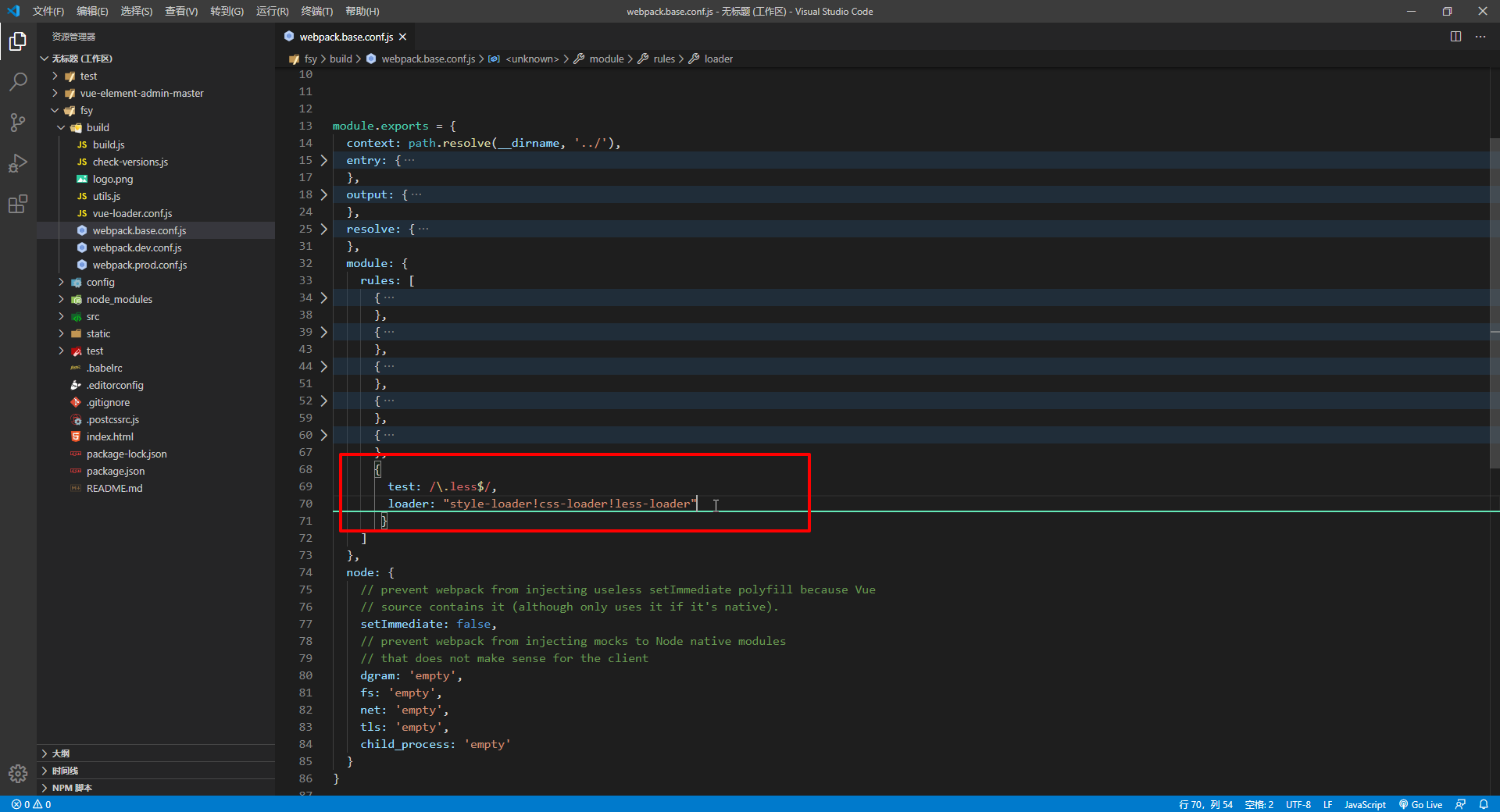1500x812 pixels.
Task: Collapse the fsy folder
Action: (155, 110)
